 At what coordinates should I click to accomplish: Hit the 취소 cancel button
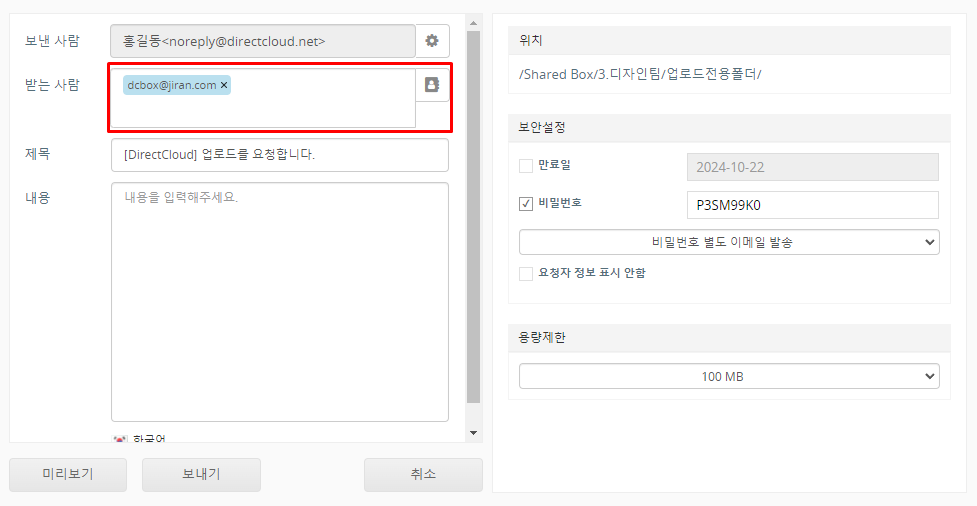point(423,475)
